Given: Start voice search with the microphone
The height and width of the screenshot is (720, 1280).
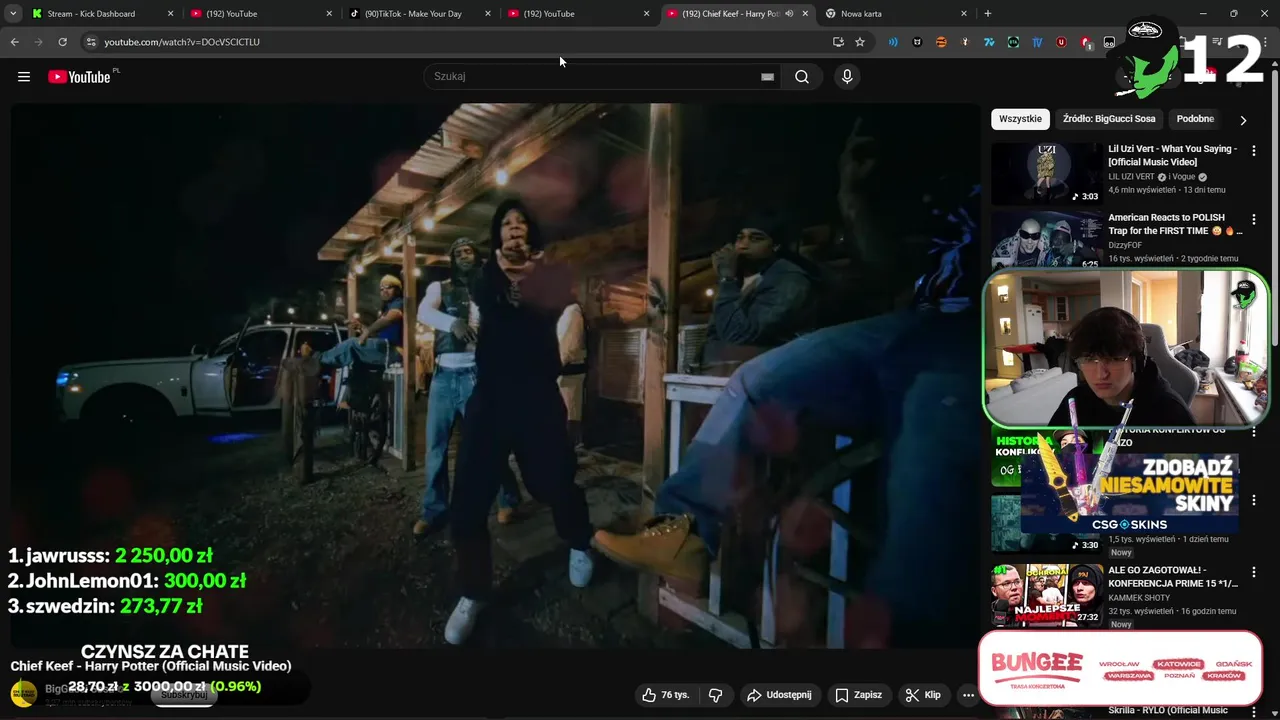Looking at the screenshot, I should click(x=847, y=77).
